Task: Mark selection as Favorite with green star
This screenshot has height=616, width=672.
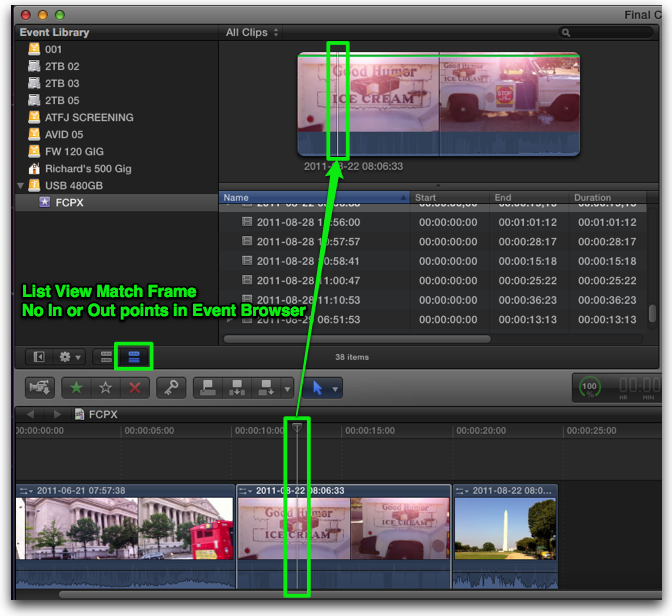Action: (x=76, y=388)
